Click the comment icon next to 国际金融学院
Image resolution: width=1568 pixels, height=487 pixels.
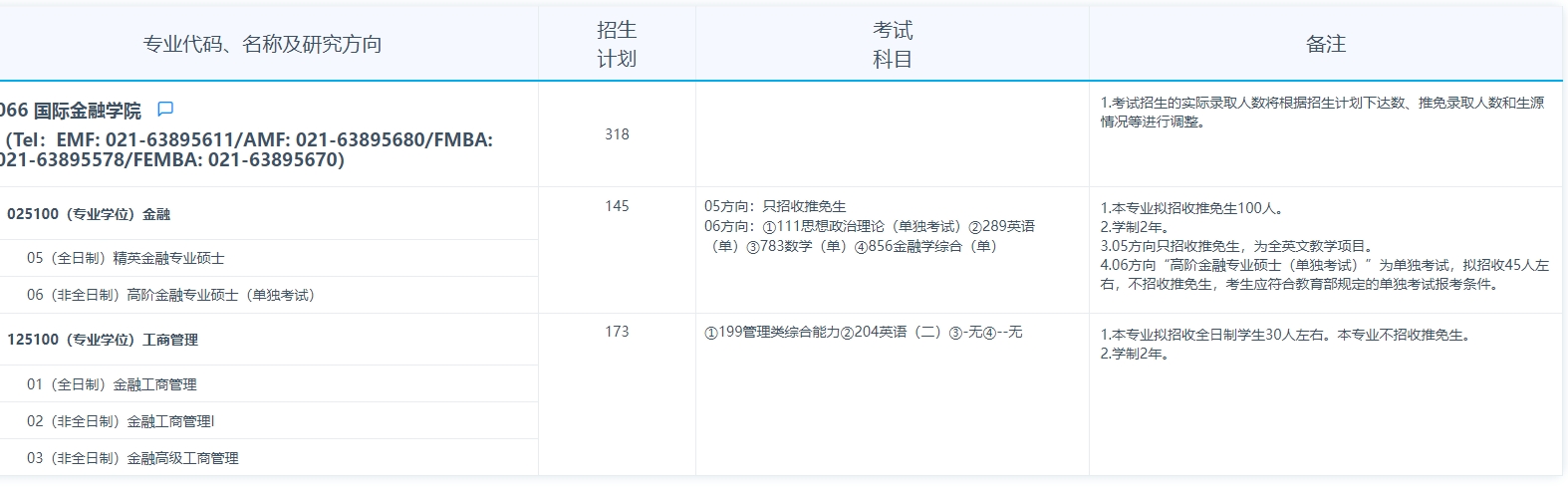coord(165,109)
